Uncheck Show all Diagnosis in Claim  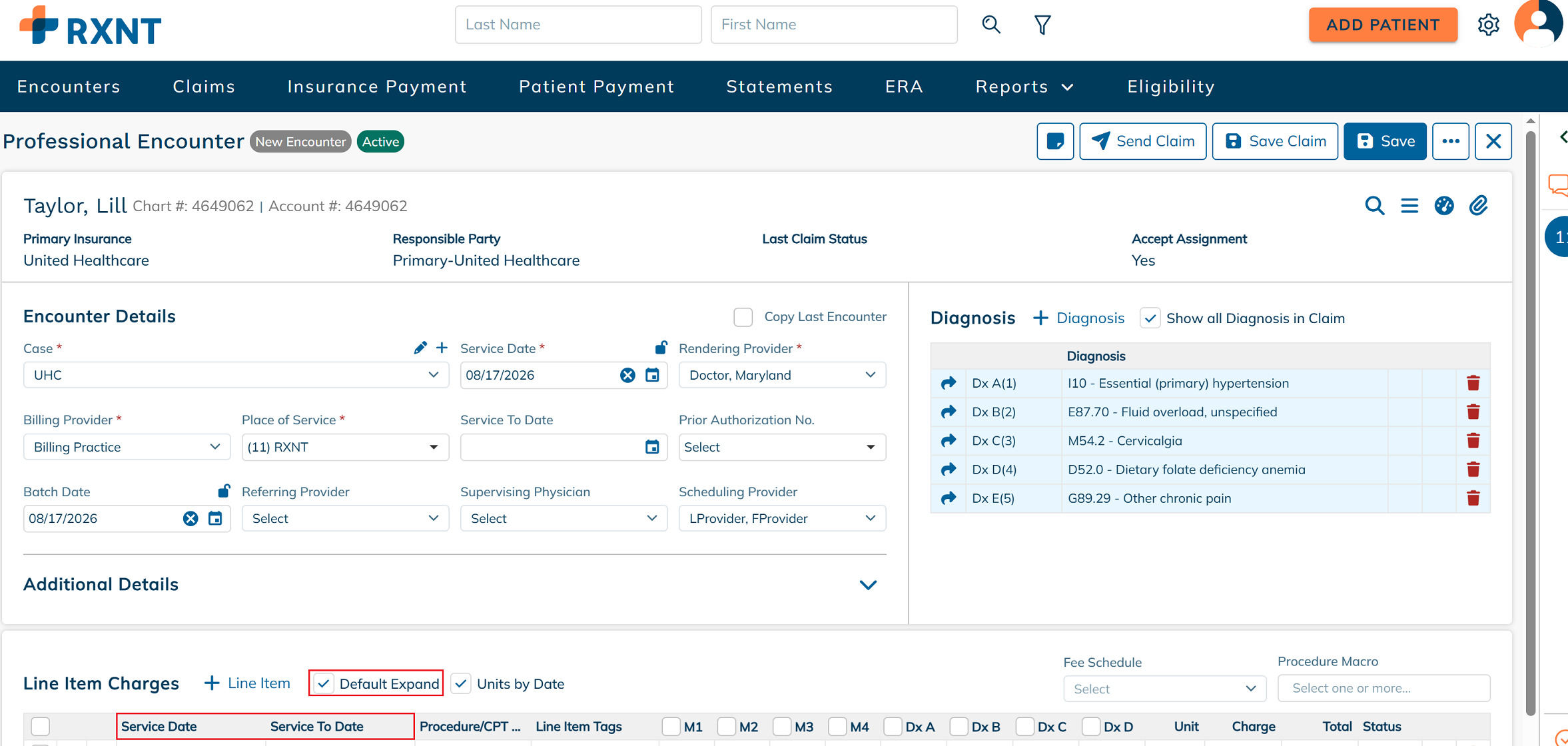click(x=1150, y=318)
